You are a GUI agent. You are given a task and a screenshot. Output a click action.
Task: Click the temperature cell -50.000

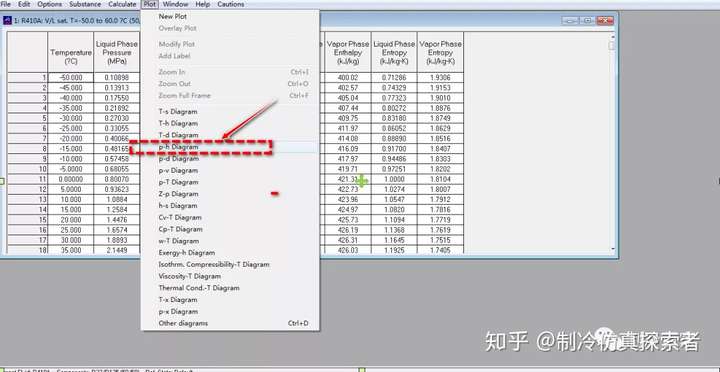(71, 78)
